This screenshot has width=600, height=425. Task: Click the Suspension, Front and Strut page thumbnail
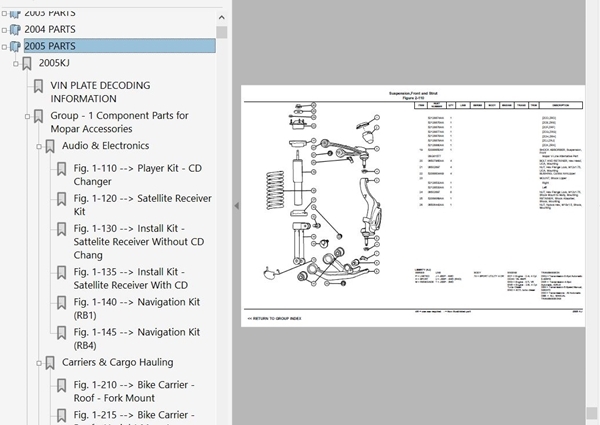[413, 206]
